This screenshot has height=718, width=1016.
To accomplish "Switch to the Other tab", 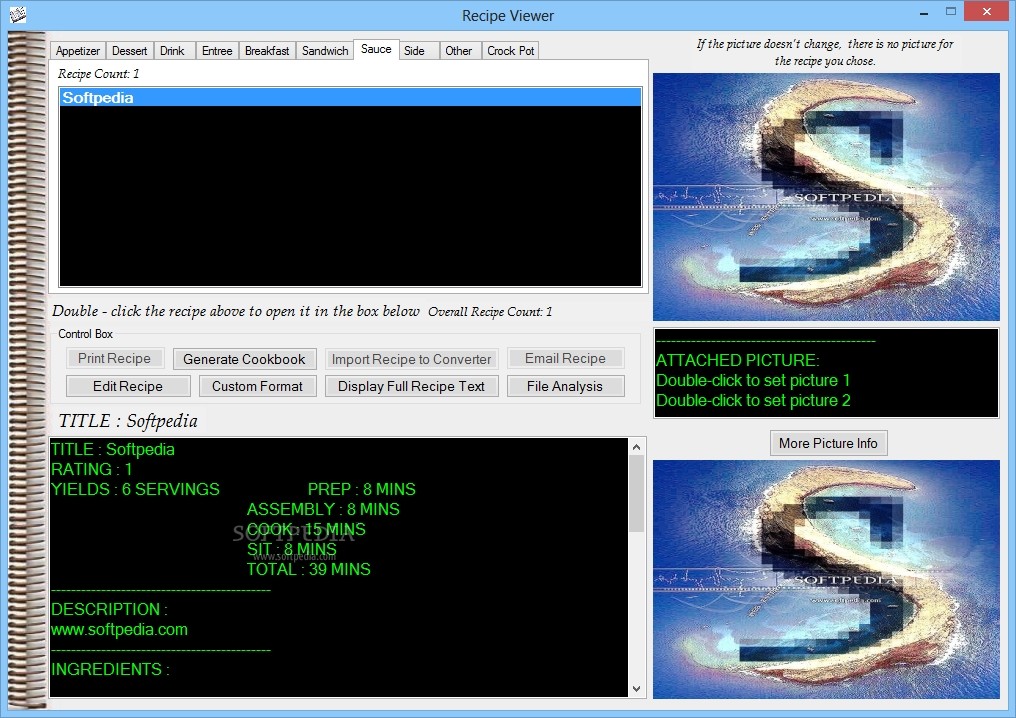I will [x=459, y=51].
